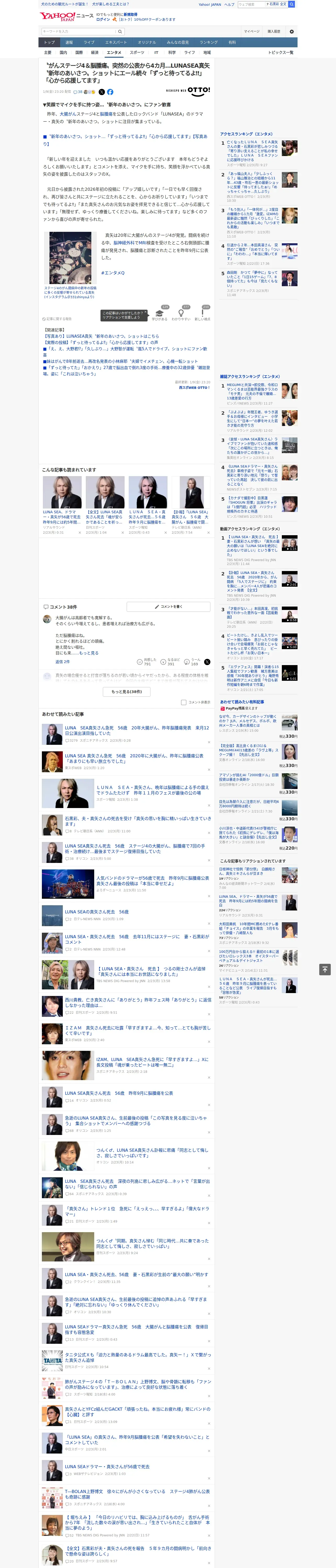This screenshot has width=336, height=1568.
Task: Open recommended article 西川貴教、亡き真矢さんに
Action: point(138,1002)
